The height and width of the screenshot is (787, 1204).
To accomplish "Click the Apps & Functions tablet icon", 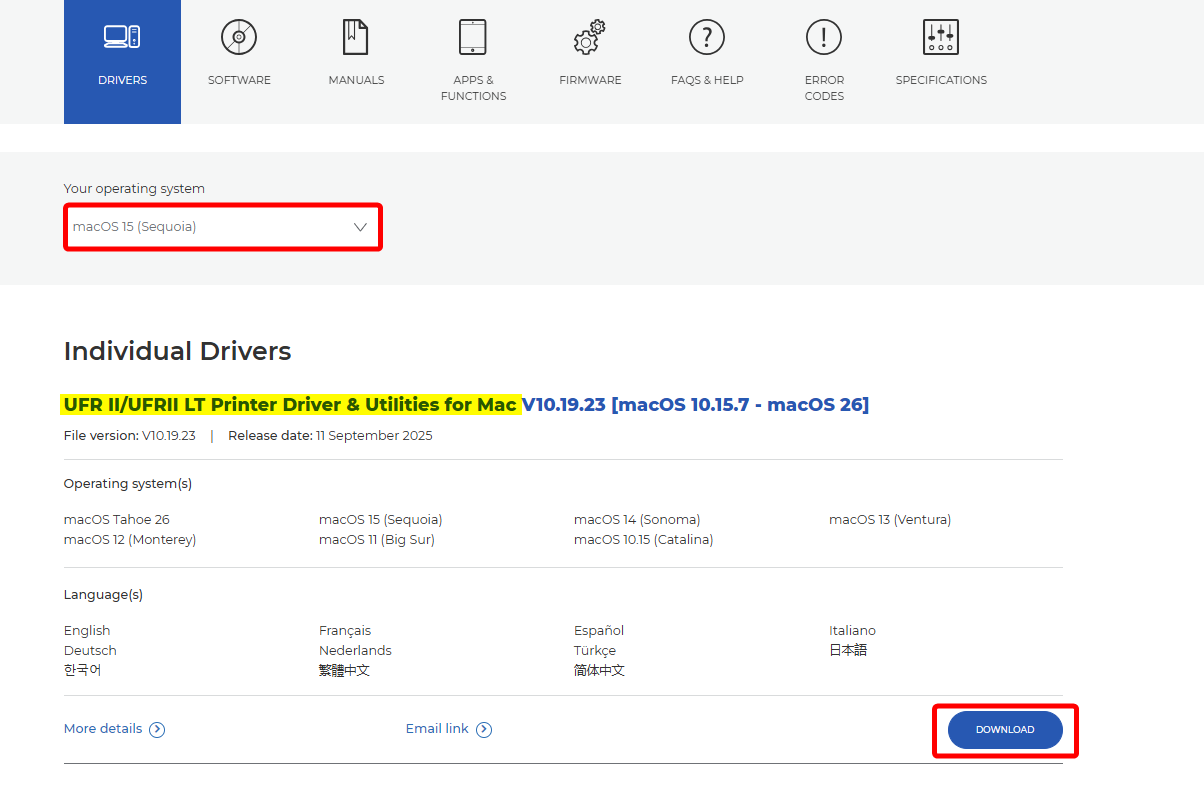I will click(x=473, y=37).
